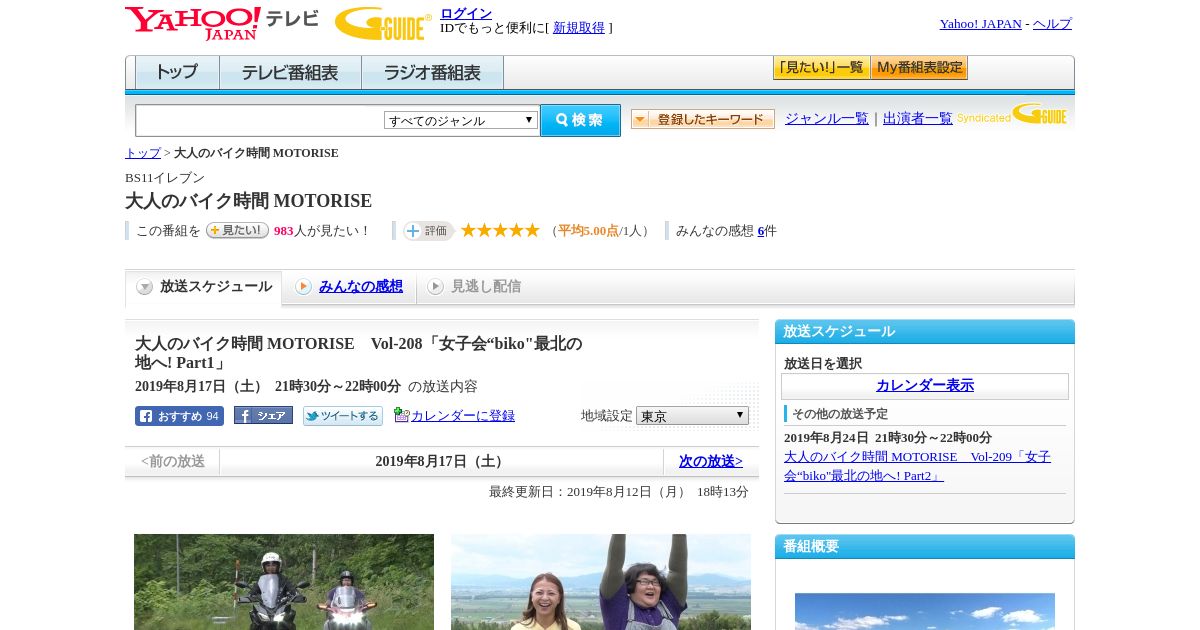Click the two women cheering thumbnail

601,582
